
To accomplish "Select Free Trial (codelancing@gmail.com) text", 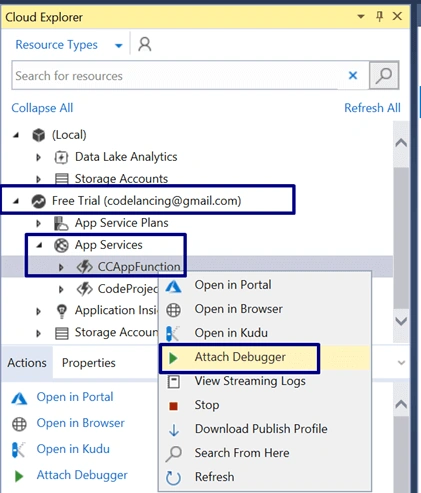I will tap(147, 201).
